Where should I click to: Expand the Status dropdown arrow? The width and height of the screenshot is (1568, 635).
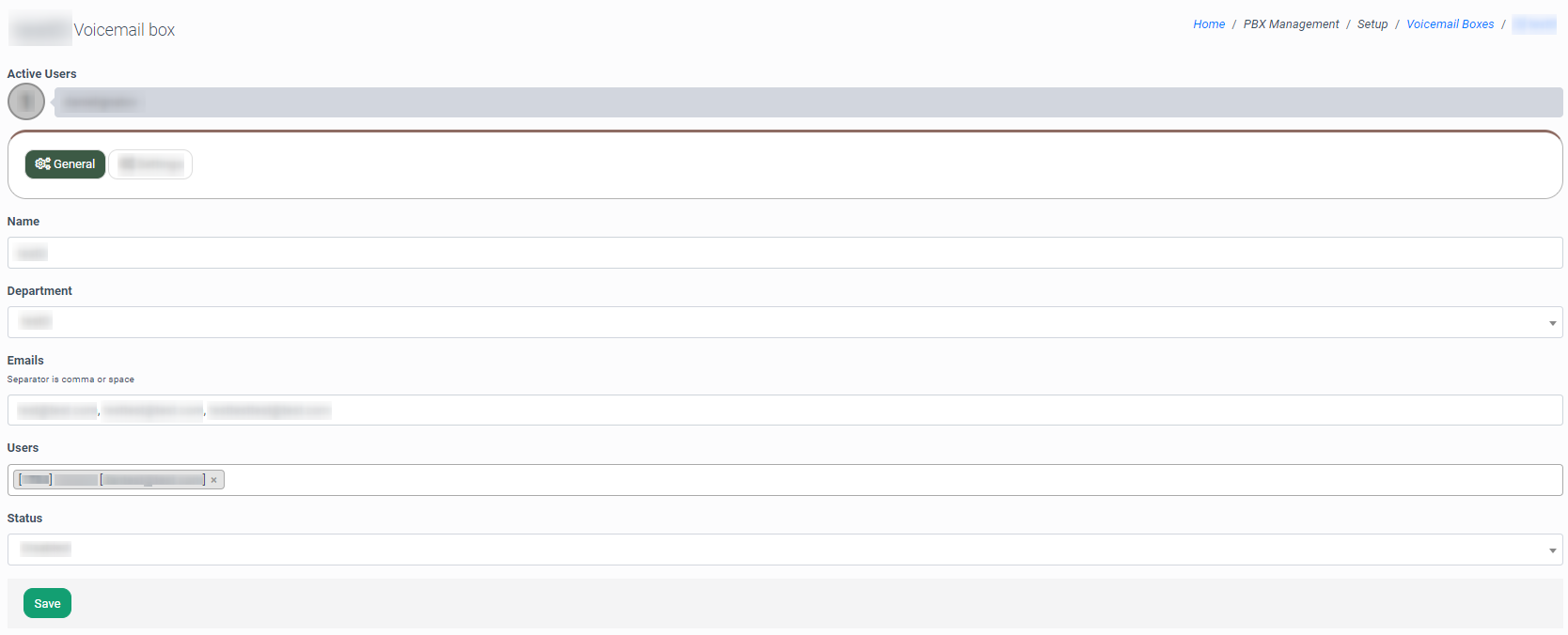click(x=1552, y=550)
